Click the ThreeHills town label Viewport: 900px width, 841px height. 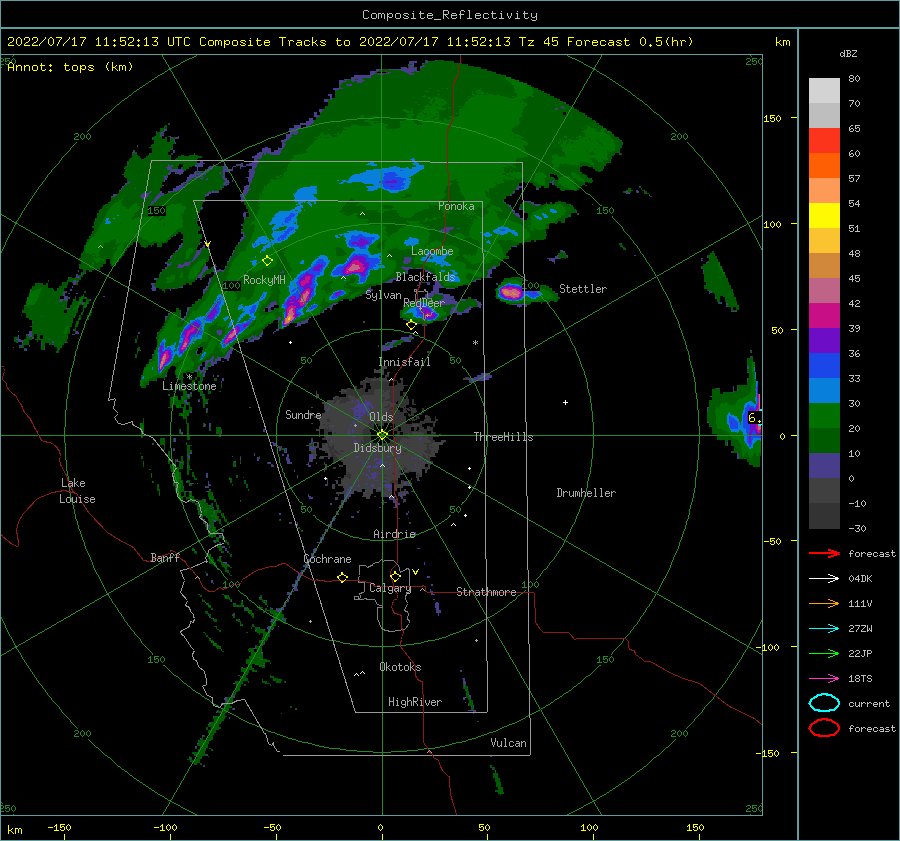click(503, 437)
